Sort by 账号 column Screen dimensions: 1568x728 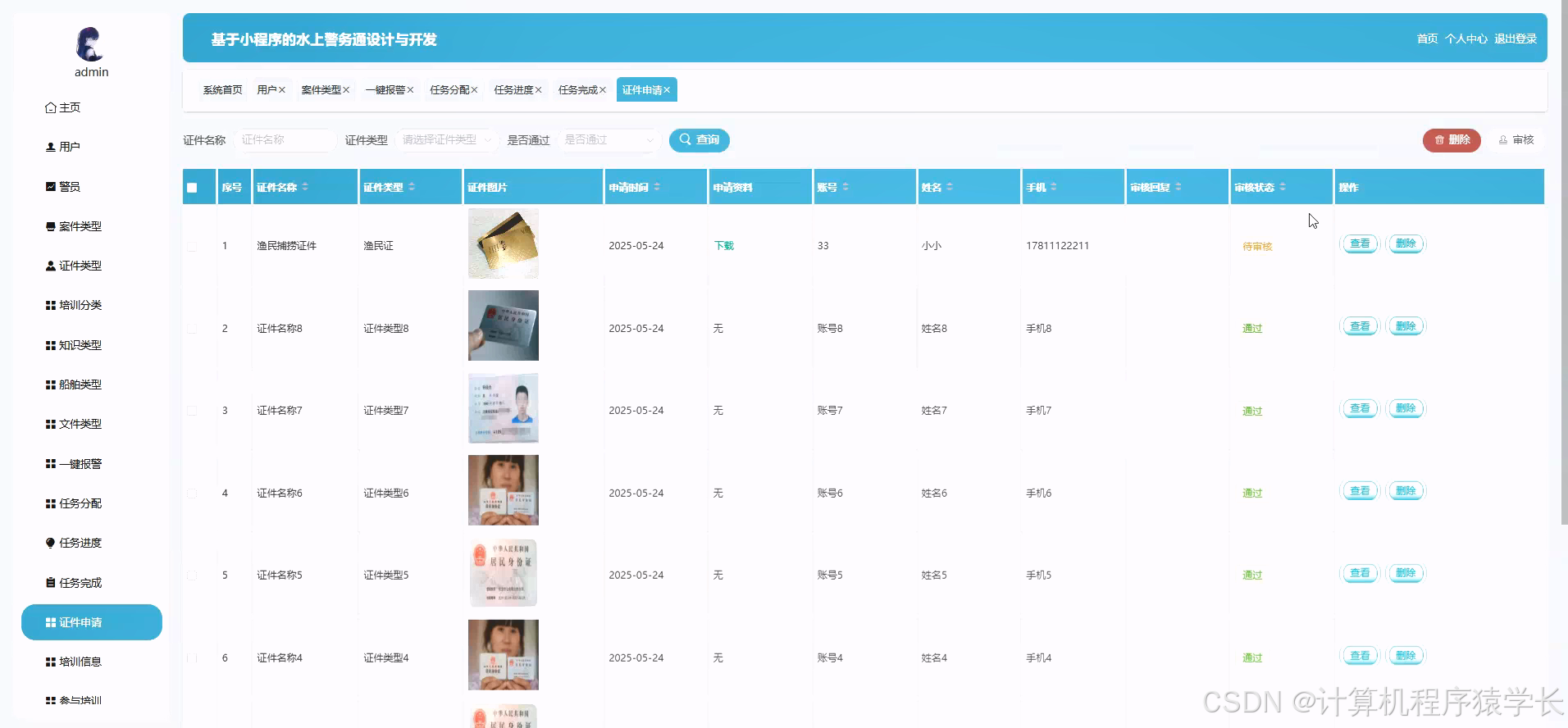pos(846,187)
